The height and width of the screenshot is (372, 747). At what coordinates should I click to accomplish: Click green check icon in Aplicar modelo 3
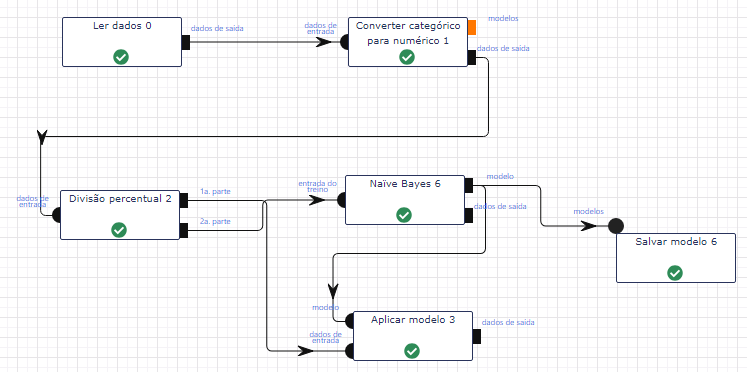pos(412,352)
